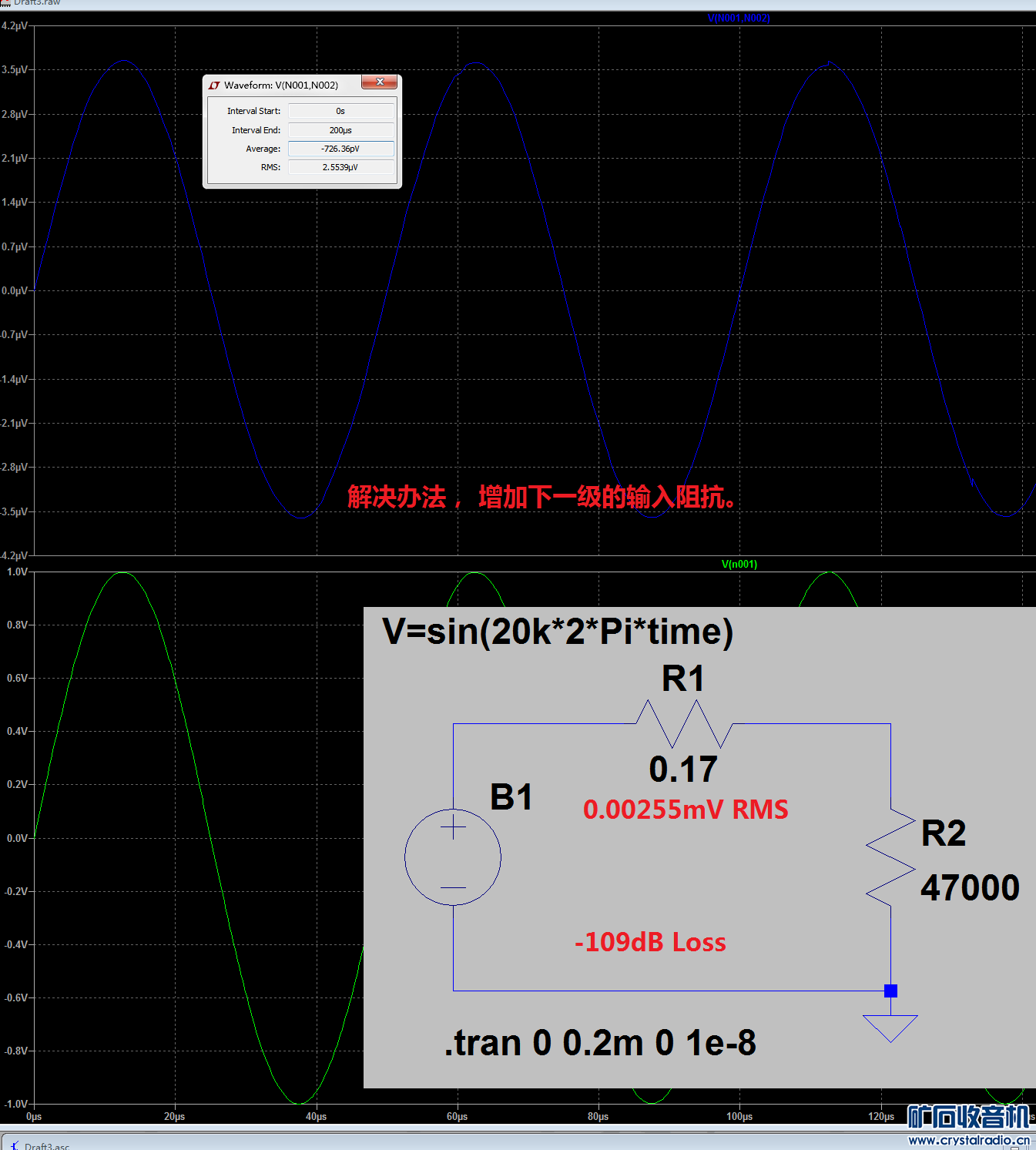Screen dimensions: 1036x1150
Task: Click the 0.6V label on the lower axis
Action: point(18,678)
